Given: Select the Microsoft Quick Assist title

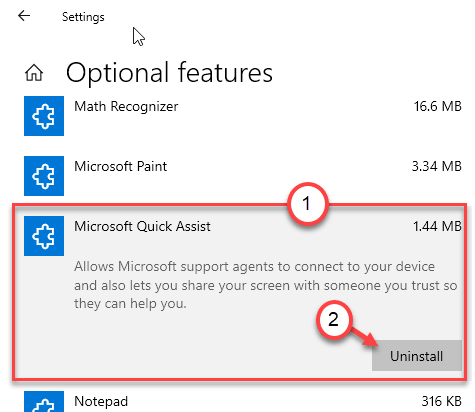Looking at the screenshot, I should [x=142, y=226].
